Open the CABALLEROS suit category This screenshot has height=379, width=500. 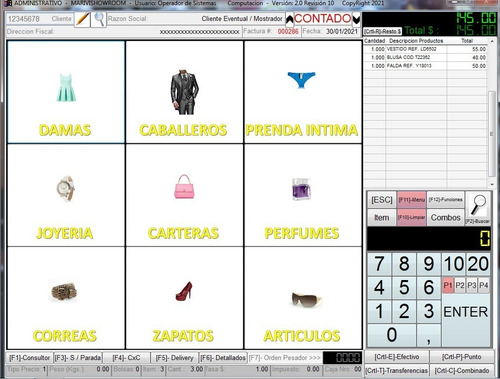click(x=184, y=92)
